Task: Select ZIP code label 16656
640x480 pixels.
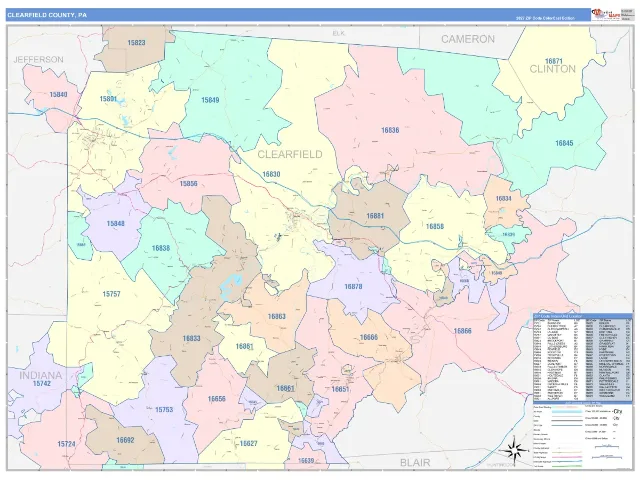Action: 217,399
